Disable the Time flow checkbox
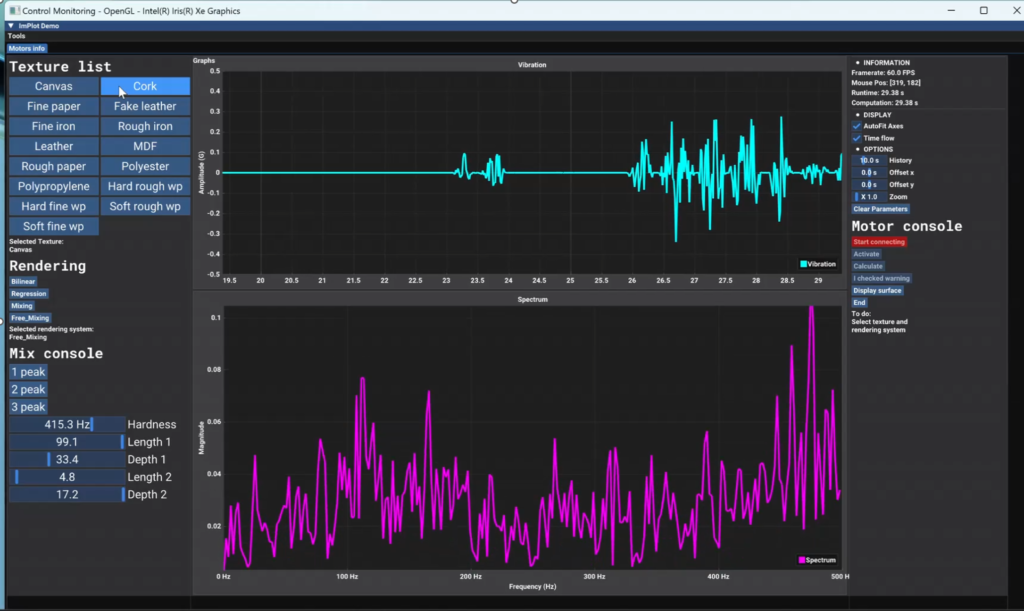This screenshot has height=611, width=1024. coord(857,138)
